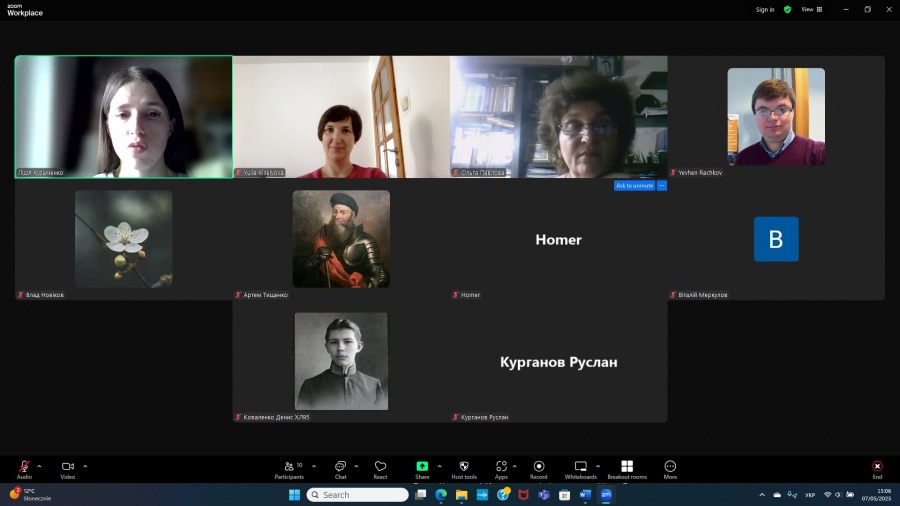Open the Participants panel

tap(289, 469)
